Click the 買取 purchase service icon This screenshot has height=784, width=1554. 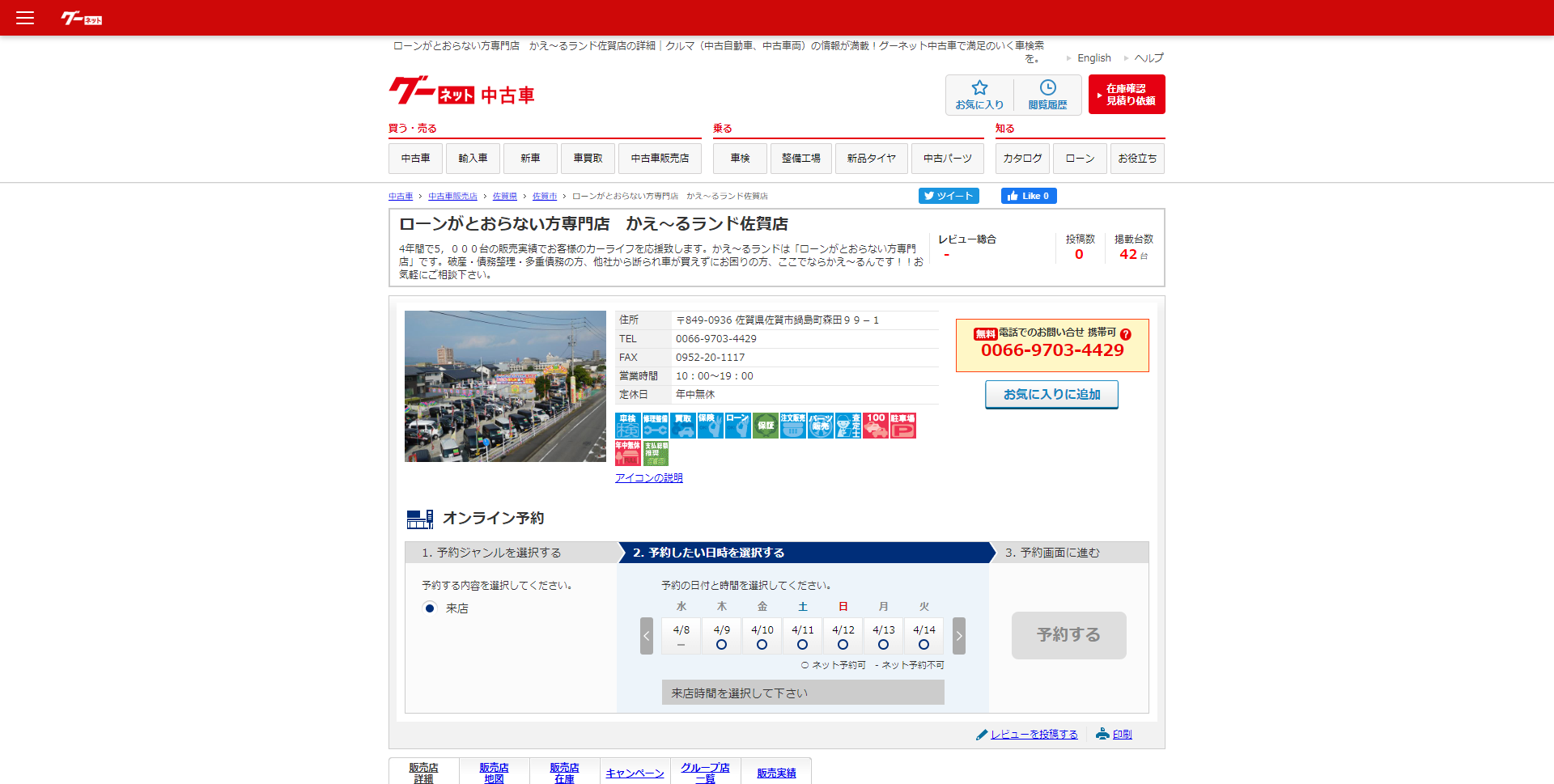pos(683,426)
